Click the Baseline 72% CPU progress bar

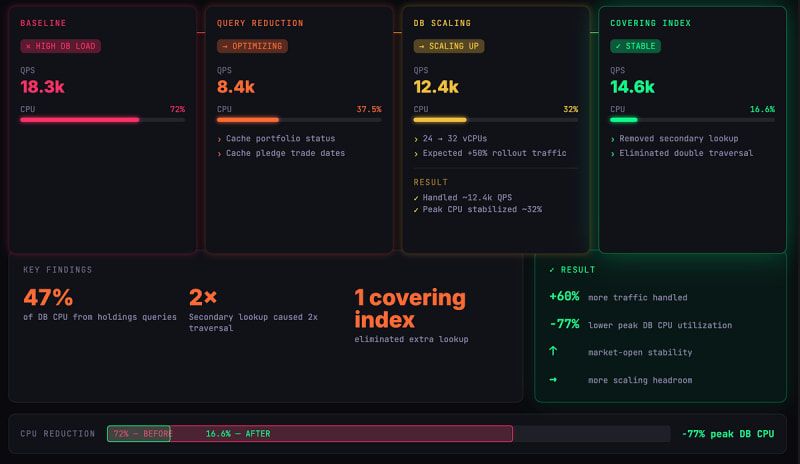pyautogui.click(x=103, y=120)
